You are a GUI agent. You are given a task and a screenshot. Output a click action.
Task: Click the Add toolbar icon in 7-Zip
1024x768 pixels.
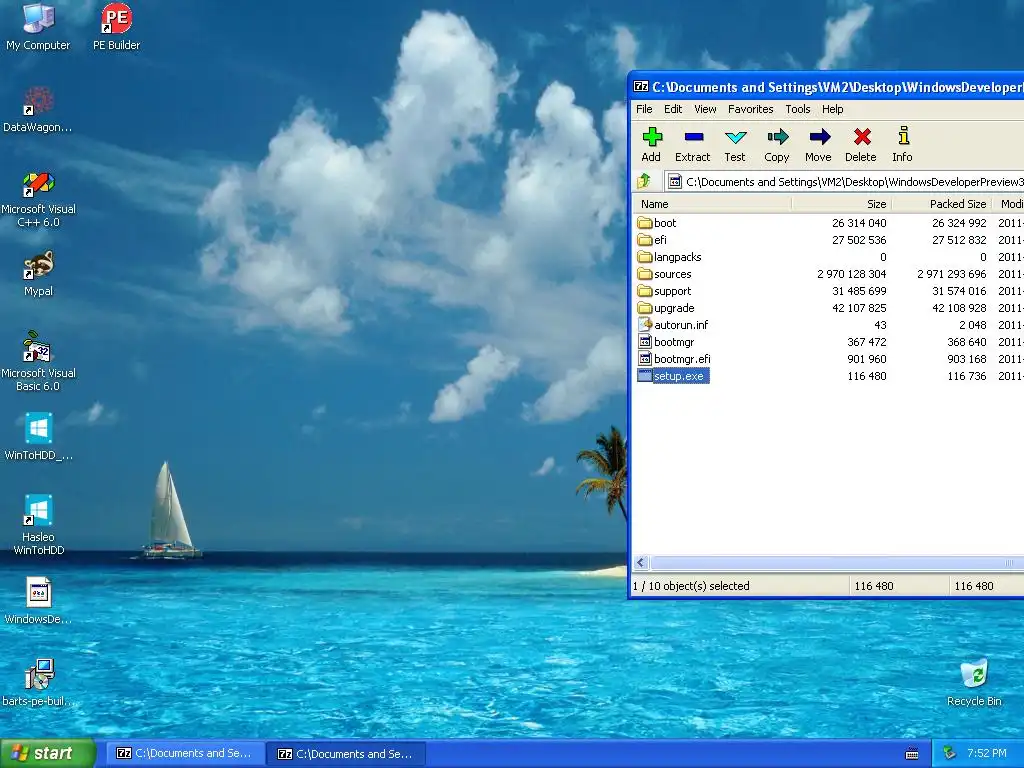click(x=651, y=145)
